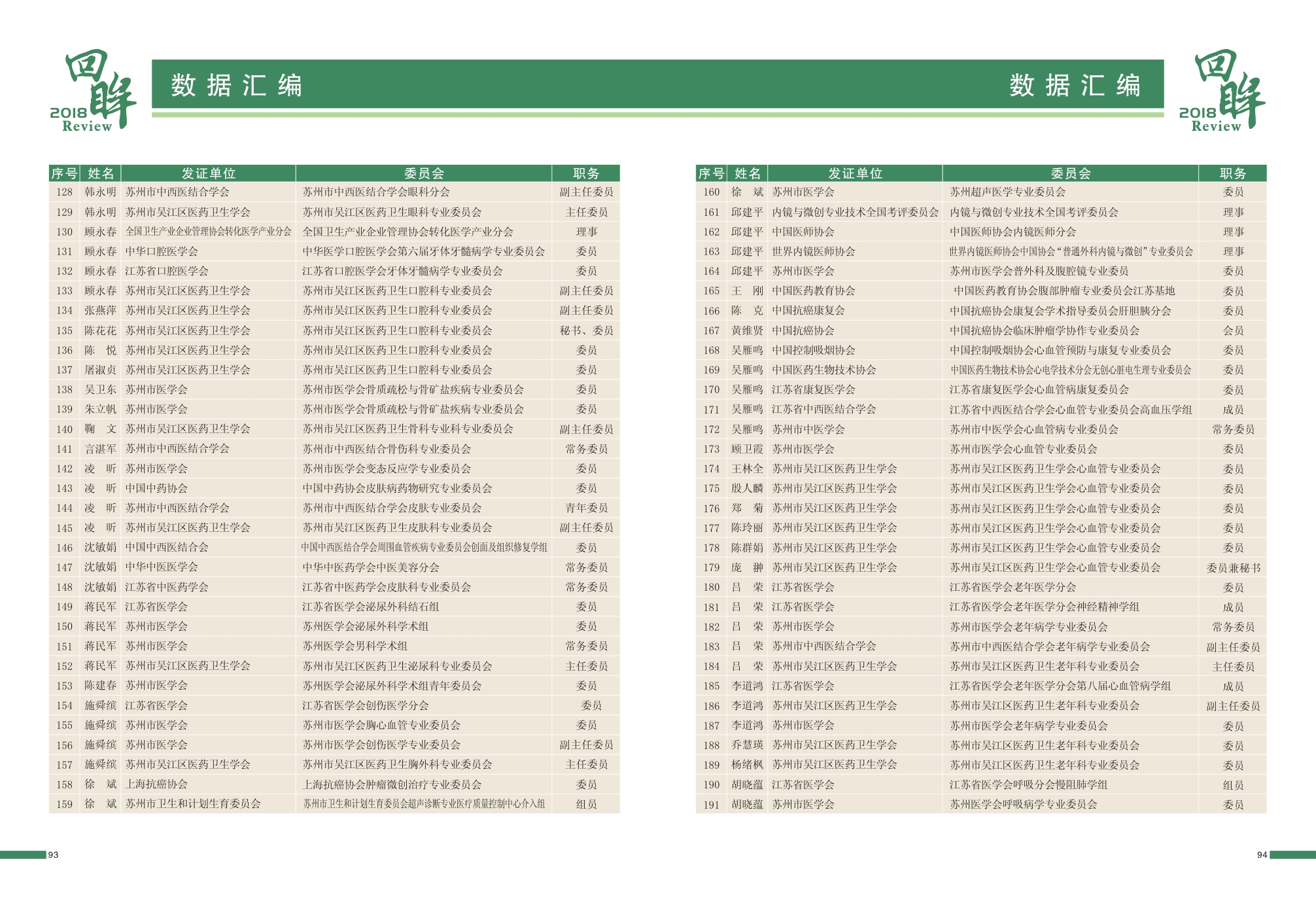Click the right 数据汇编 banner title
1316x899 pixels.
tap(1075, 86)
